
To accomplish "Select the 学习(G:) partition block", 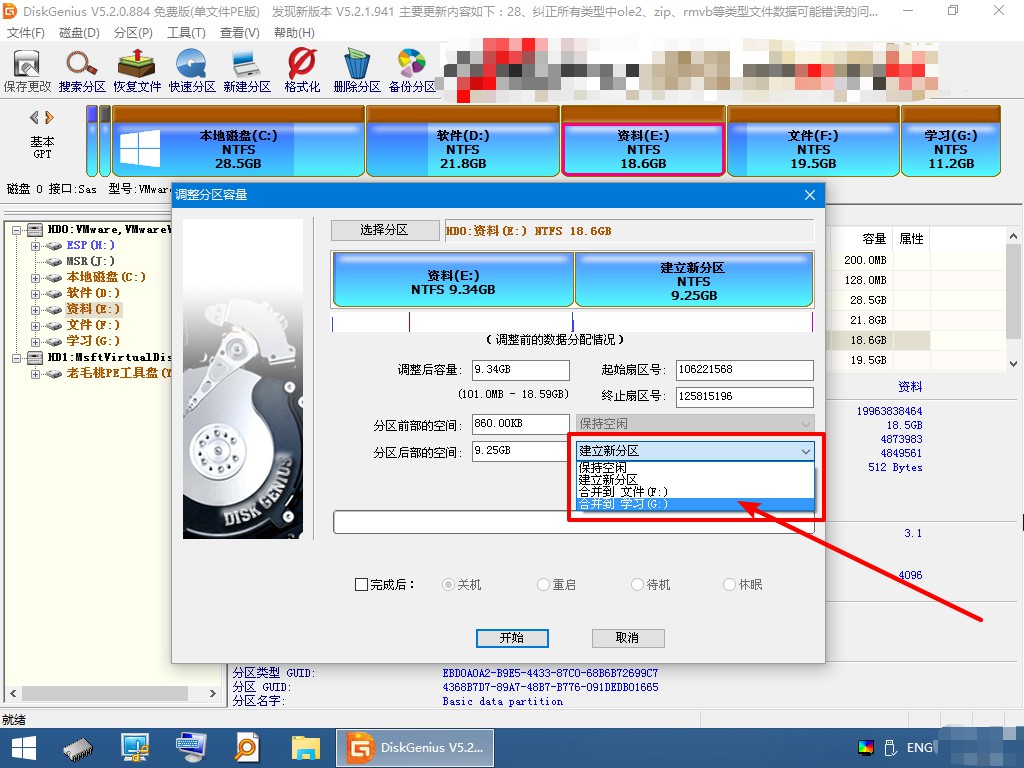I will point(951,142).
